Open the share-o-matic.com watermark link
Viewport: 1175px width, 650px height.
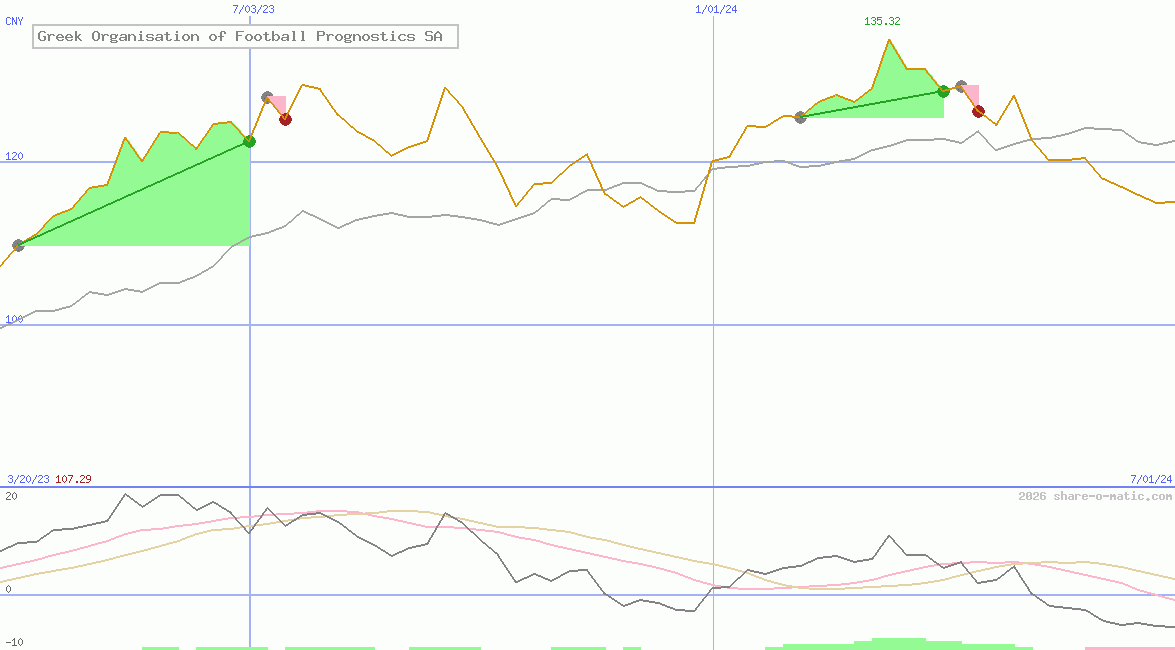click(x=1095, y=496)
